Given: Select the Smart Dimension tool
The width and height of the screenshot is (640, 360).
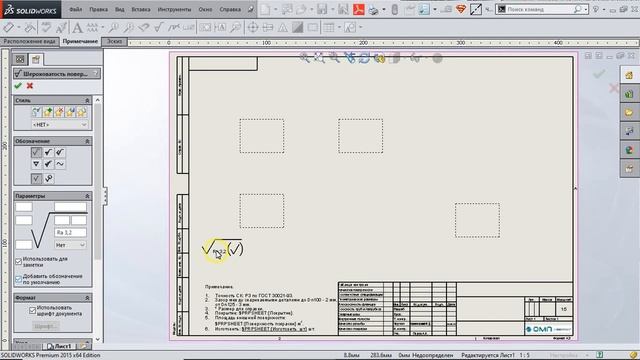Looking at the screenshot, I should coord(8,28).
